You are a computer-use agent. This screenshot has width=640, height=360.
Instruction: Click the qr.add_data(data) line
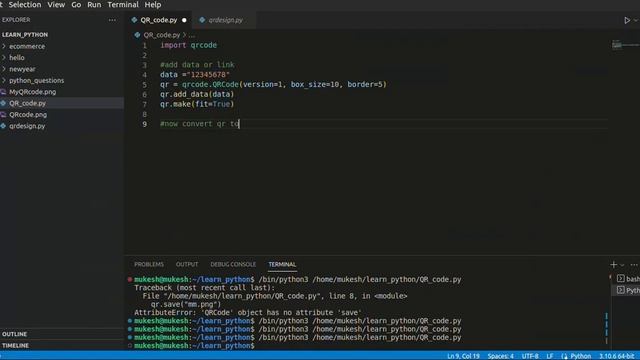tap(197, 94)
